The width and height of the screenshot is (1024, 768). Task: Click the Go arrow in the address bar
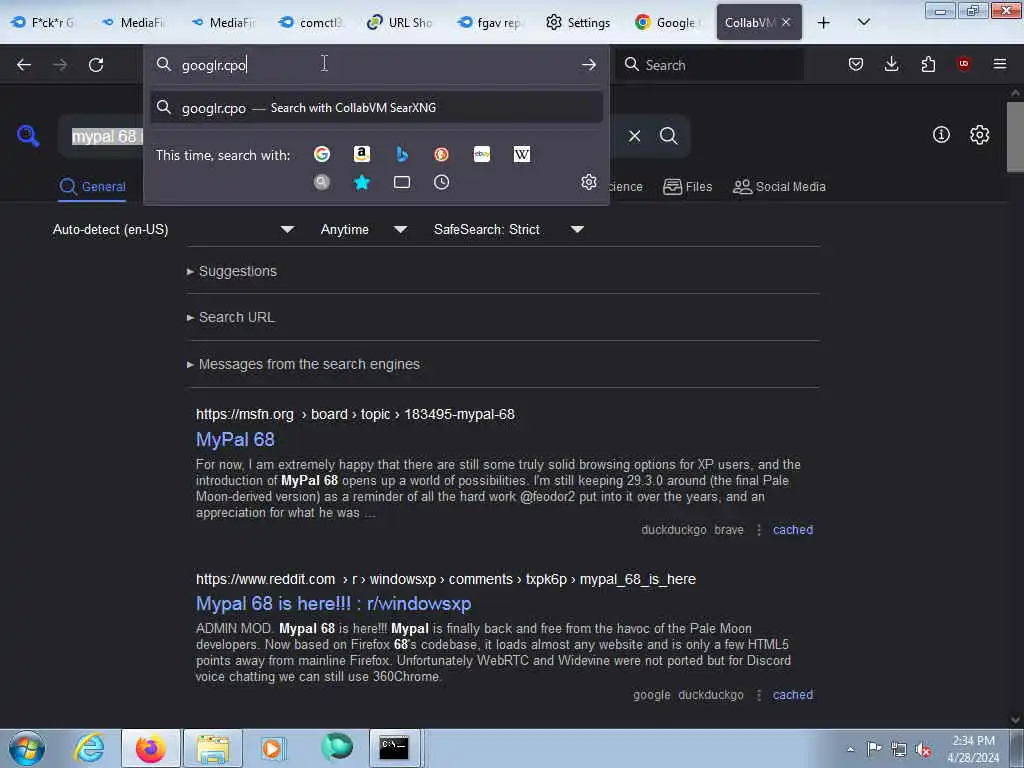[x=588, y=65]
